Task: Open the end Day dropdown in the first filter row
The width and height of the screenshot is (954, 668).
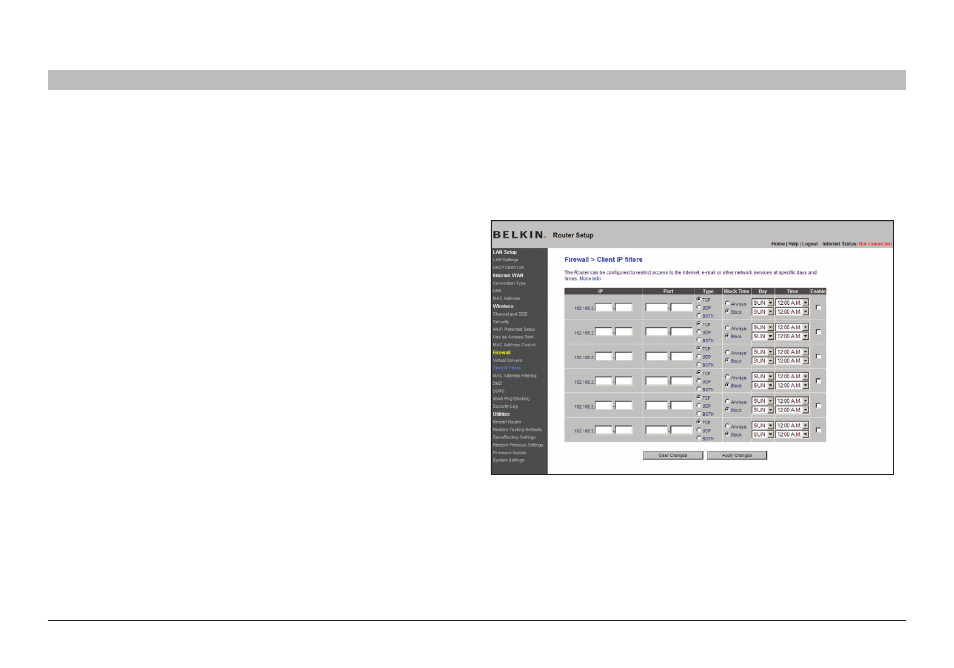Action: click(762, 311)
